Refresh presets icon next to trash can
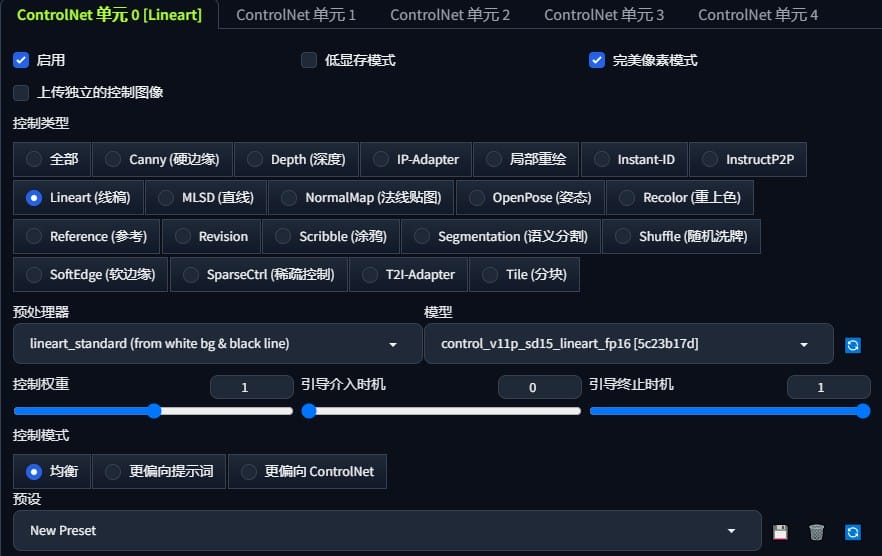Viewport: 882px width, 556px height. tap(853, 532)
